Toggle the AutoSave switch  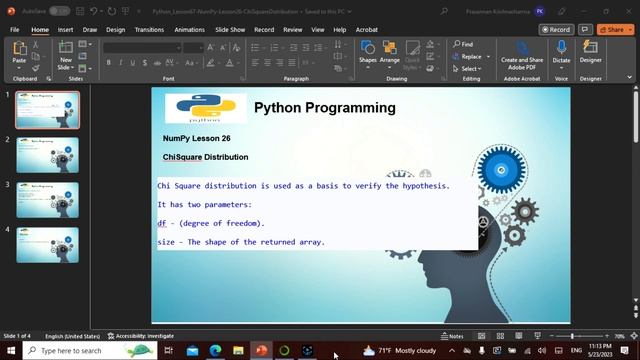(x=60, y=11)
